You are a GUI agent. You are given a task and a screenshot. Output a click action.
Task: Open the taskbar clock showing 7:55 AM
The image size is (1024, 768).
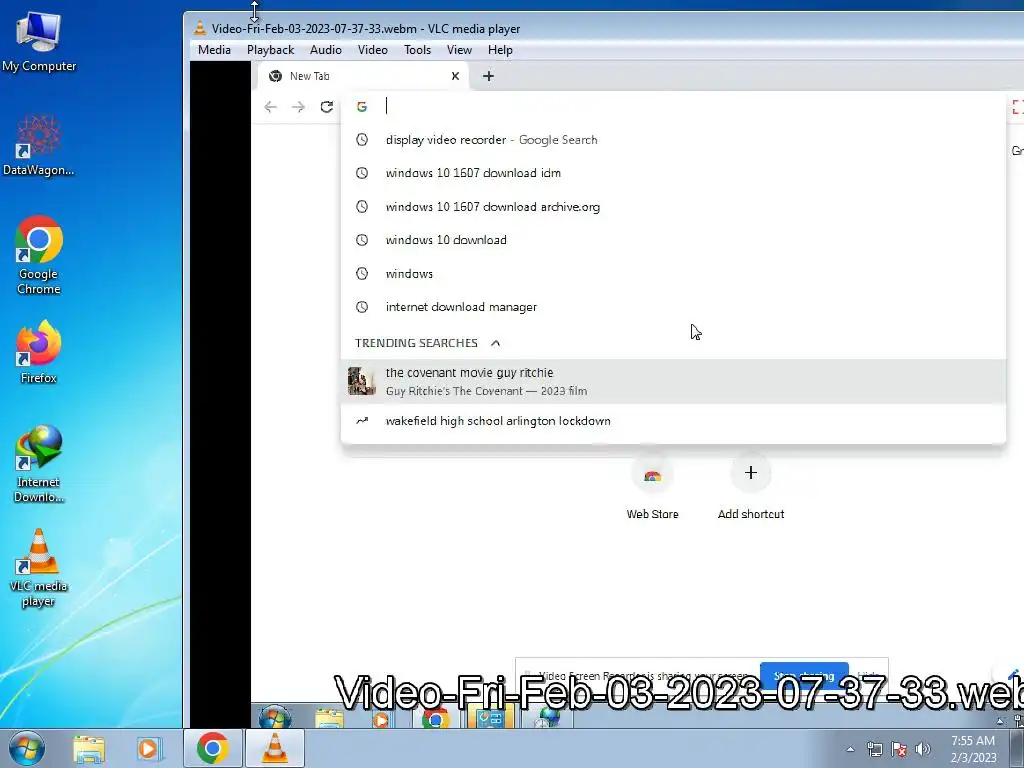coord(973,749)
